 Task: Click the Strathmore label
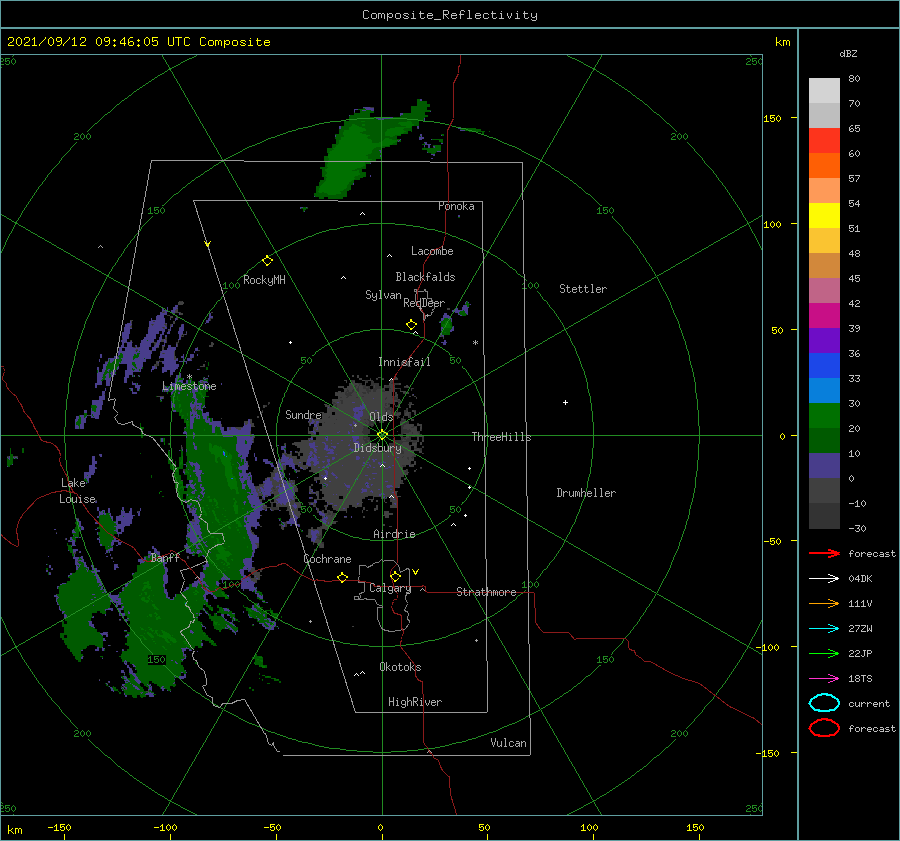[x=486, y=592]
